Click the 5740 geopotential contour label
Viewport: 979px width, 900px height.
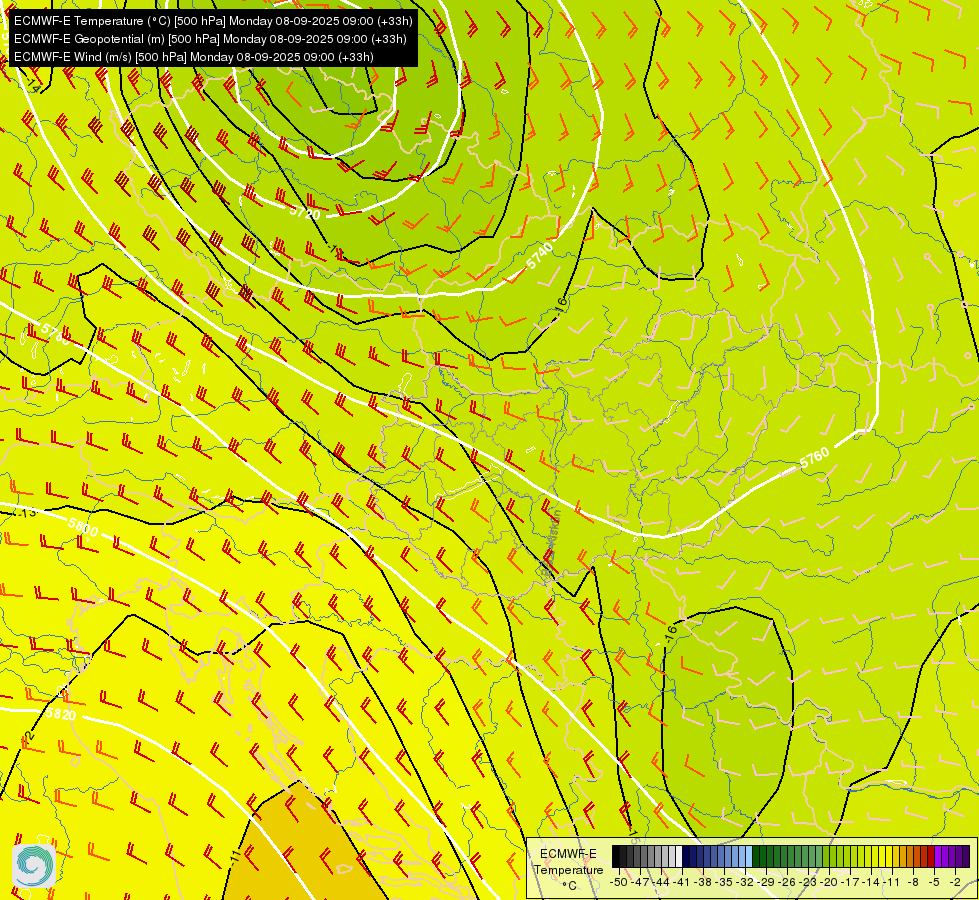[539, 255]
